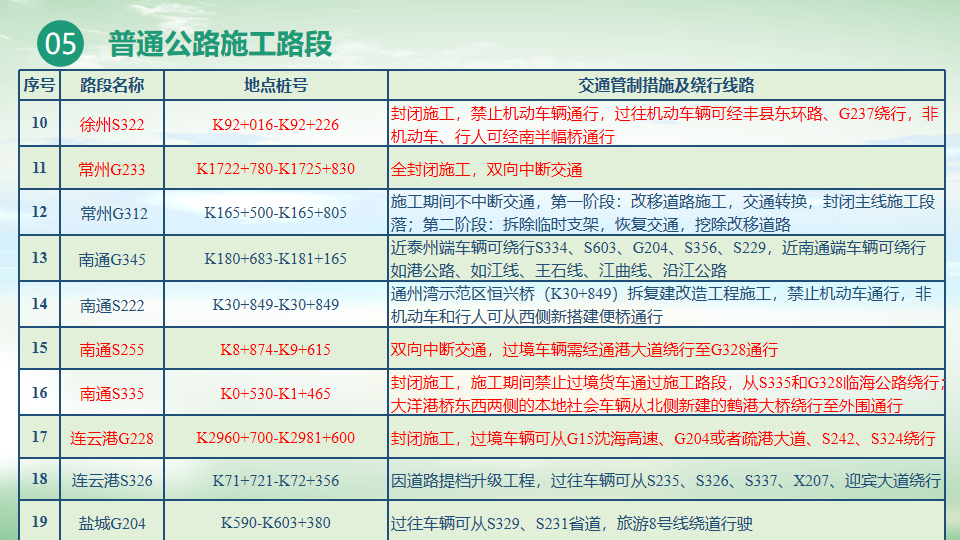This screenshot has height=540, width=960.
Task: Select row number 12 cell
Action: pos(40,212)
